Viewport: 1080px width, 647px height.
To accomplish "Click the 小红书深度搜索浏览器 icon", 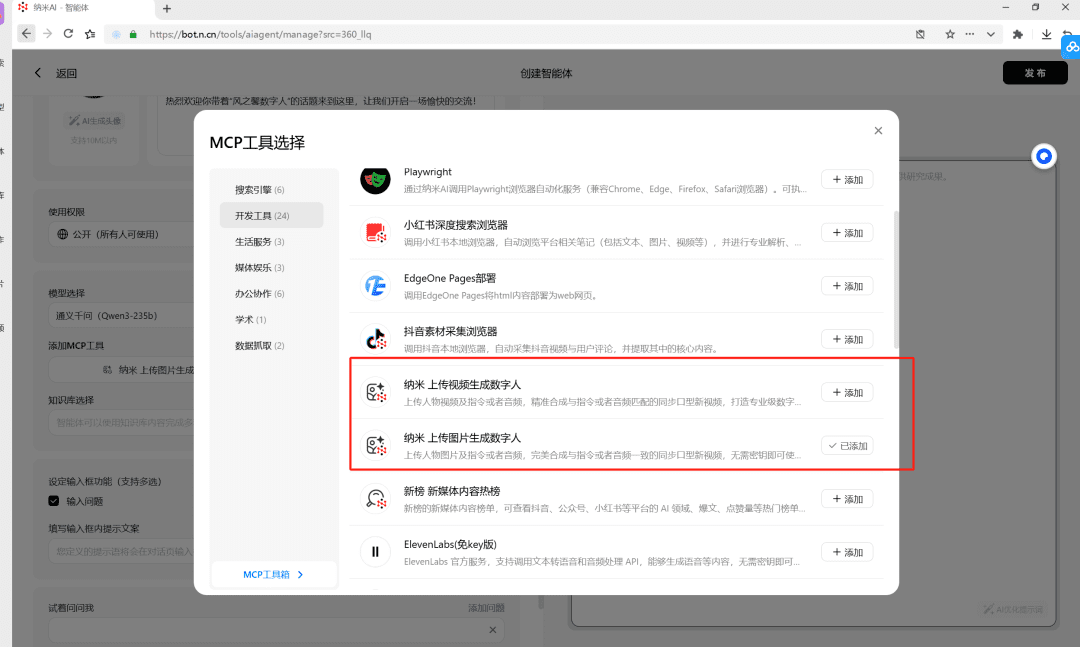I will coord(375,233).
